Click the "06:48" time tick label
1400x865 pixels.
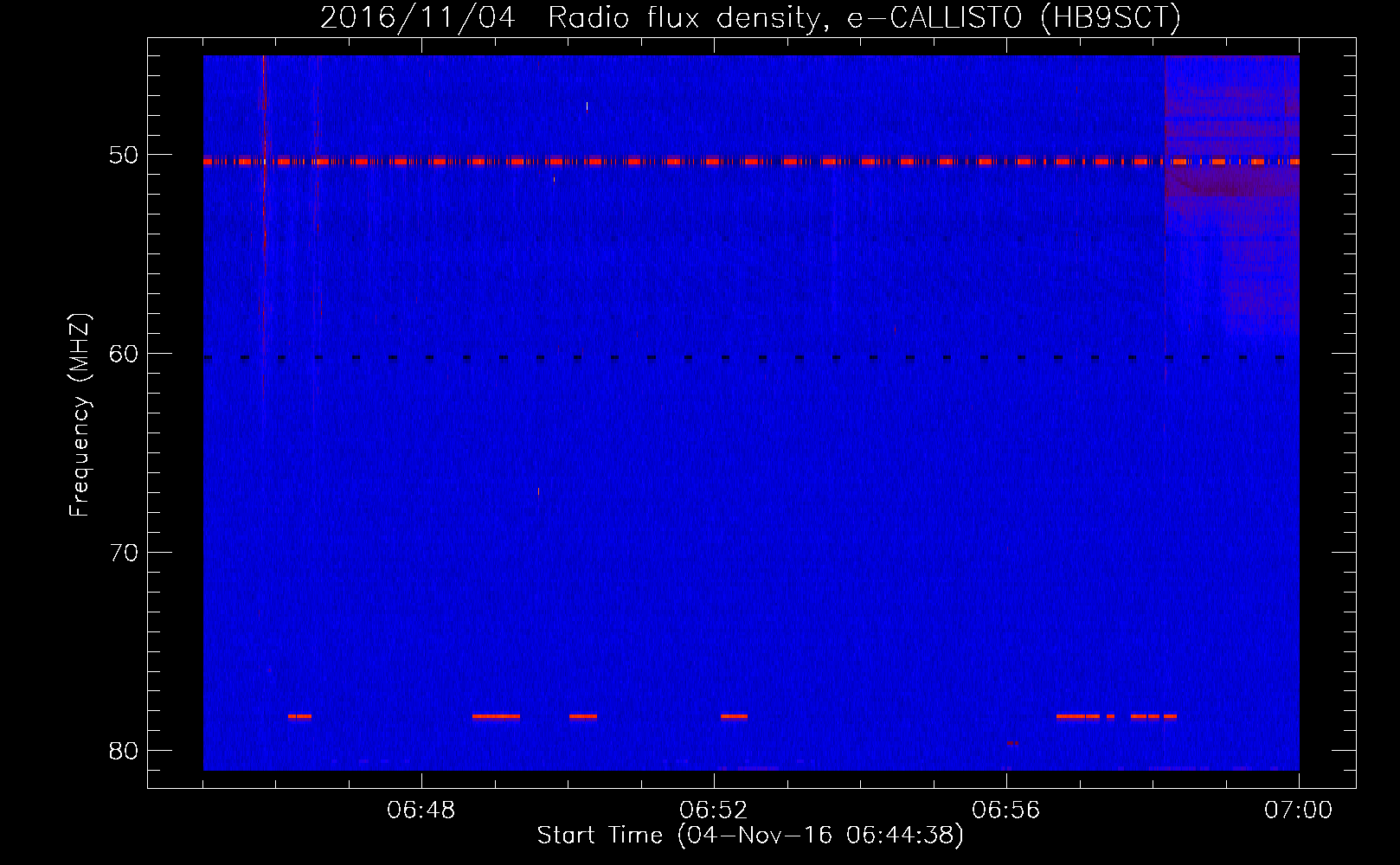(x=421, y=811)
